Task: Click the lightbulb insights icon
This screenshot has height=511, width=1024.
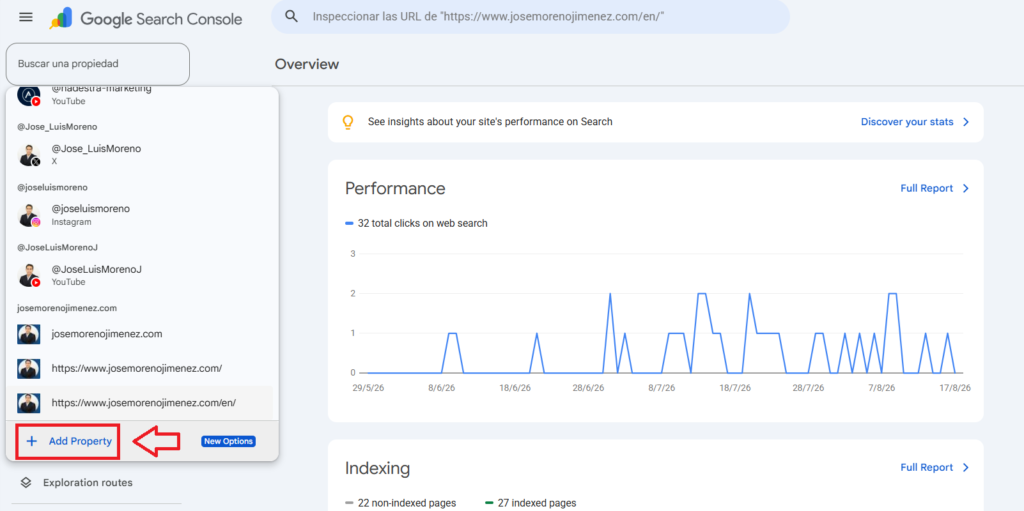Action: pos(348,122)
